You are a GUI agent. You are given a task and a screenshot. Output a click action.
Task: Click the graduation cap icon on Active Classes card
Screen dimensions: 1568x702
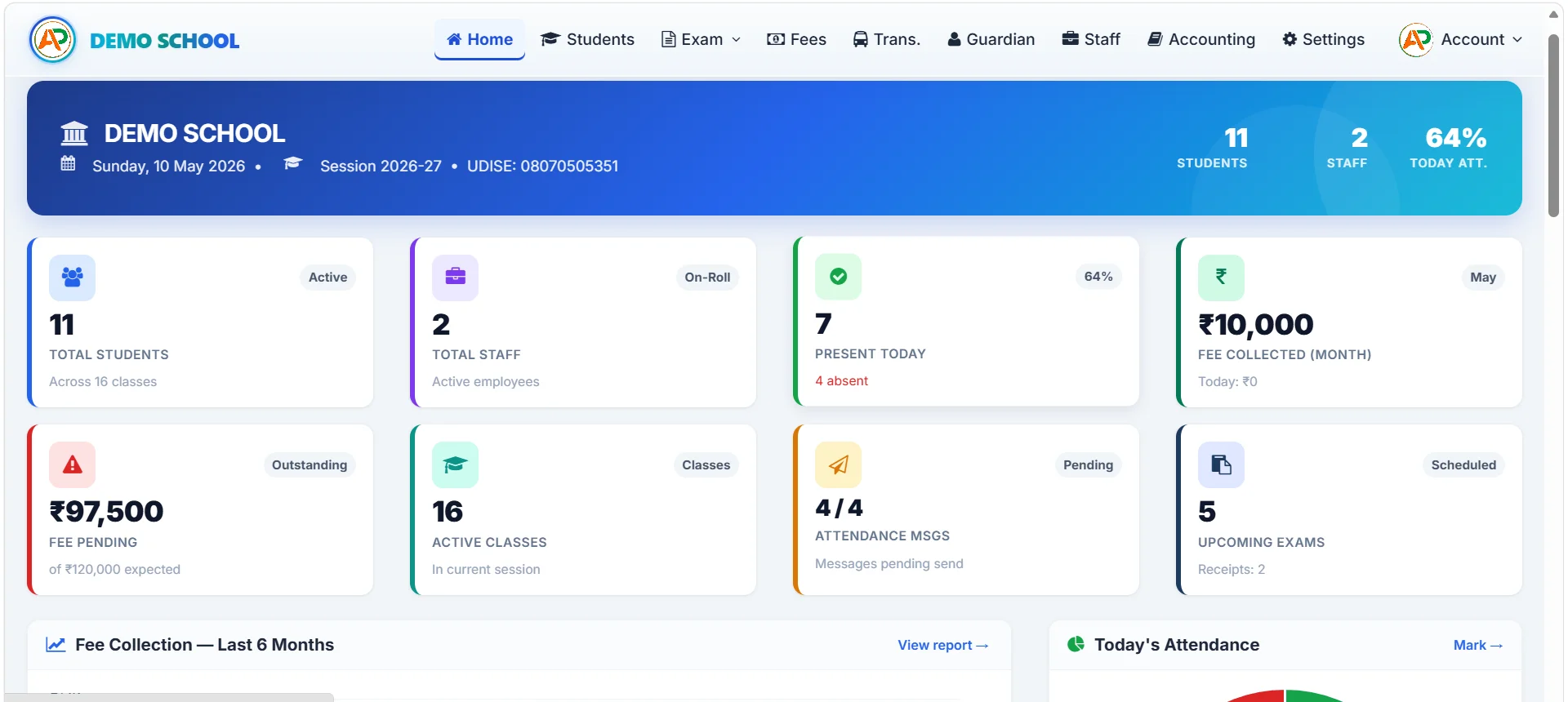tap(455, 464)
